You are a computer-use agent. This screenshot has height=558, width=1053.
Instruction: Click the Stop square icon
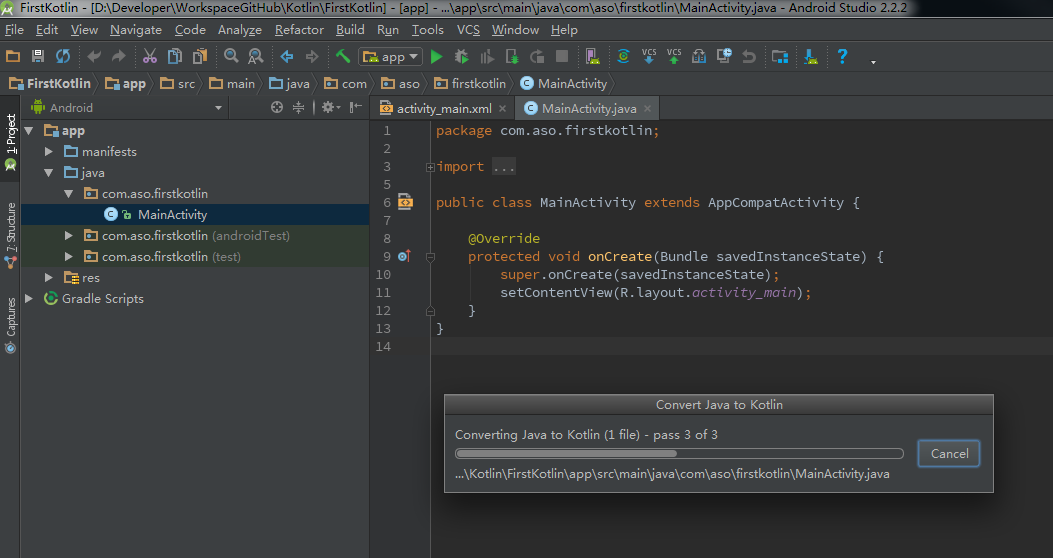tap(562, 56)
